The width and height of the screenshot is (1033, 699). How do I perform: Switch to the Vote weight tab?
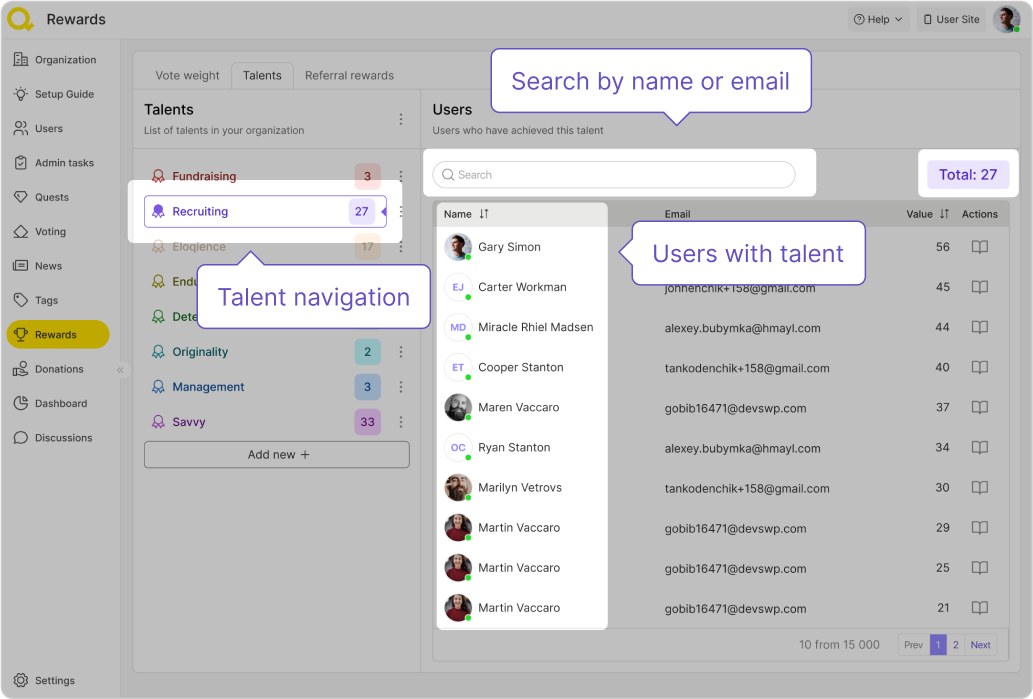point(187,75)
